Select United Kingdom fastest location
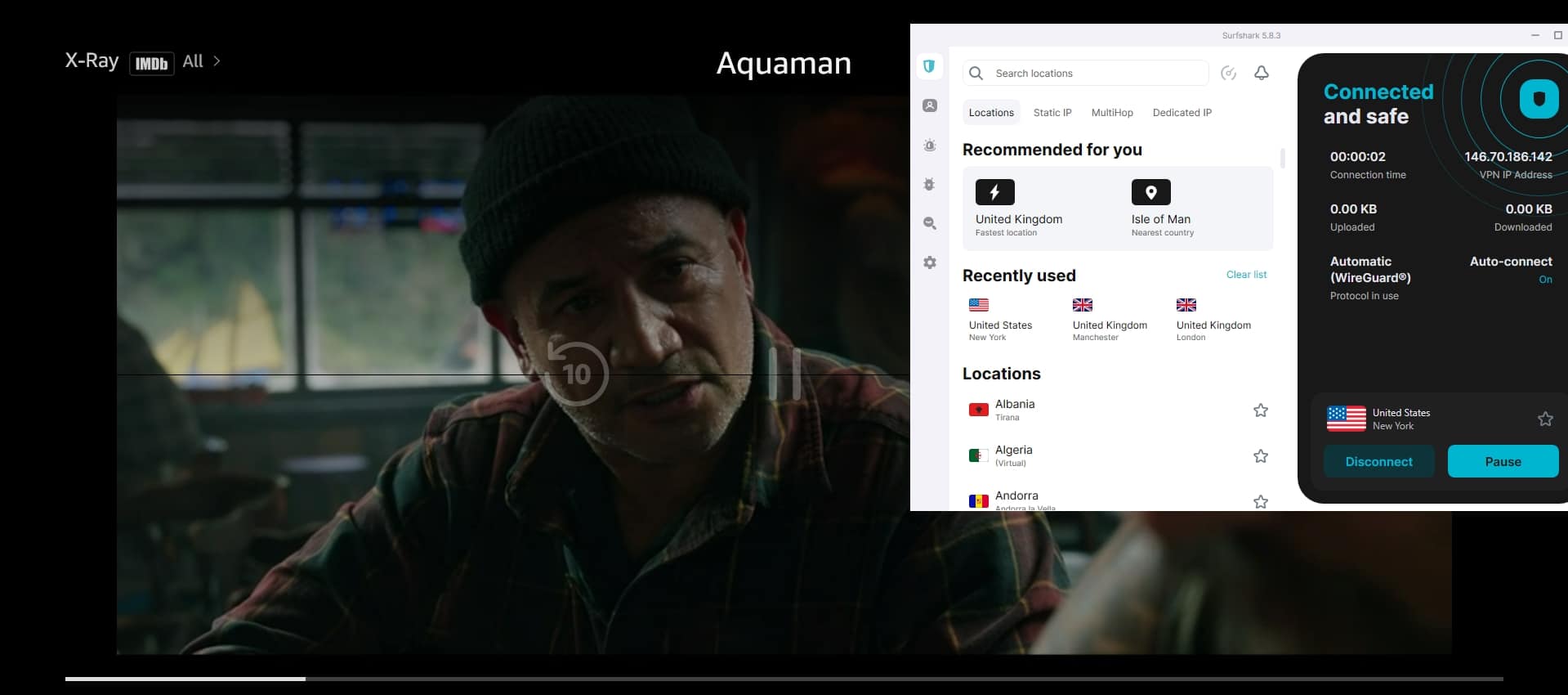Image resolution: width=1568 pixels, height=695 pixels. point(1019,209)
